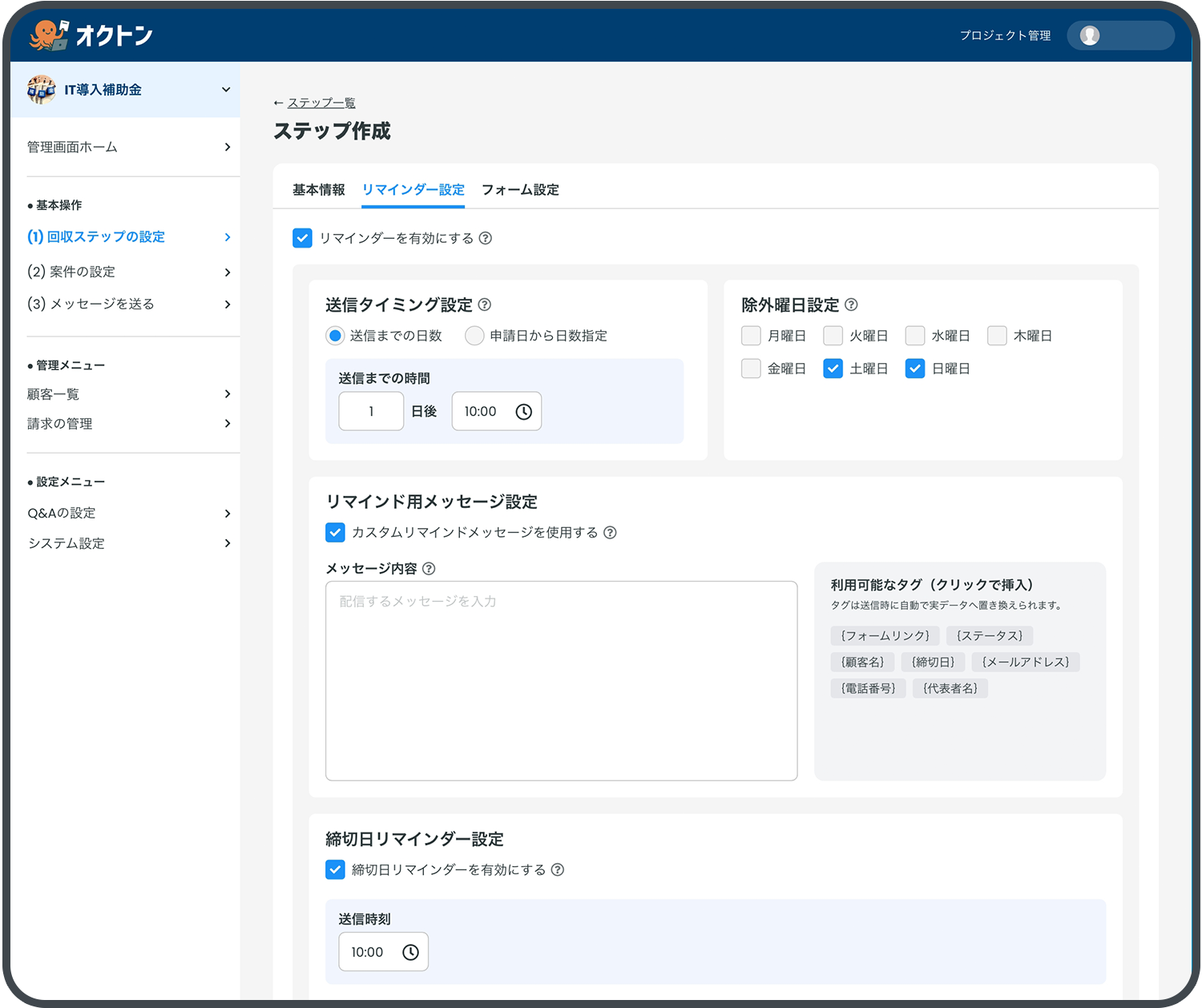The width and height of the screenshot is (1202, 1008).
Task: Disable カスタムリマインドメッセージを使用する checkbox
Action: tap(335, 532)
